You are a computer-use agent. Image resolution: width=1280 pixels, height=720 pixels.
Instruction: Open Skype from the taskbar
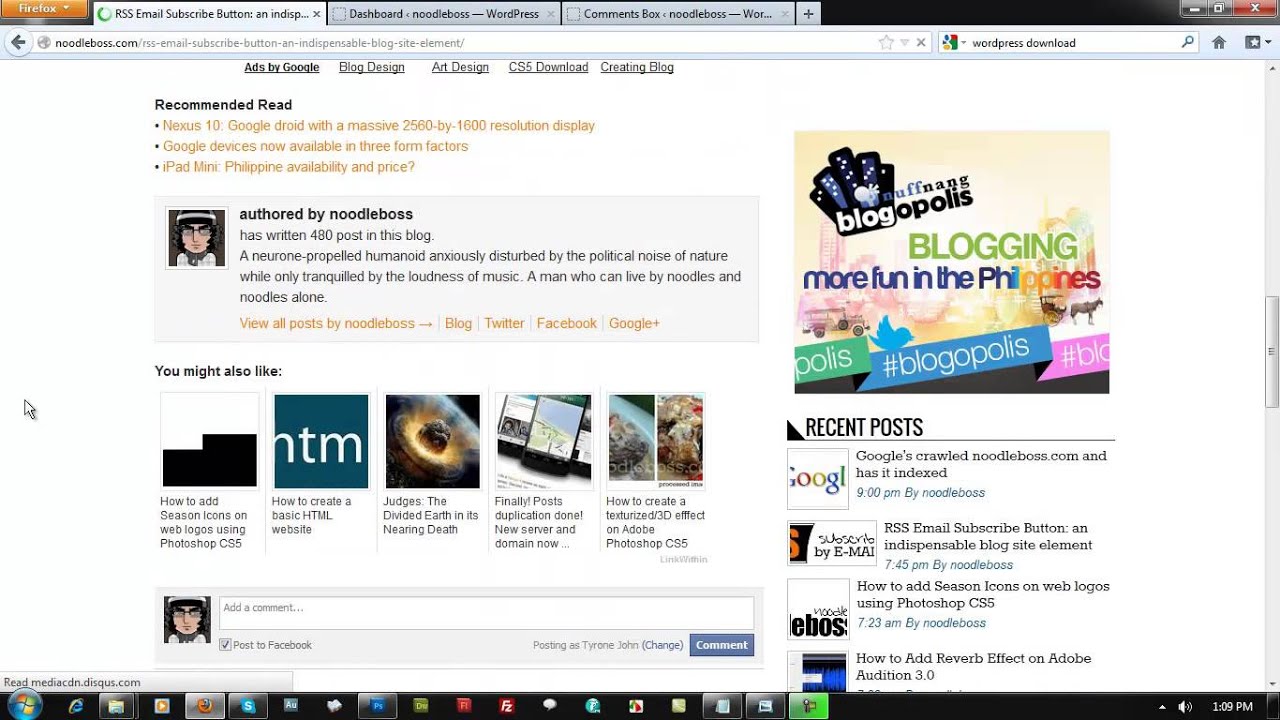click(248, 706)
